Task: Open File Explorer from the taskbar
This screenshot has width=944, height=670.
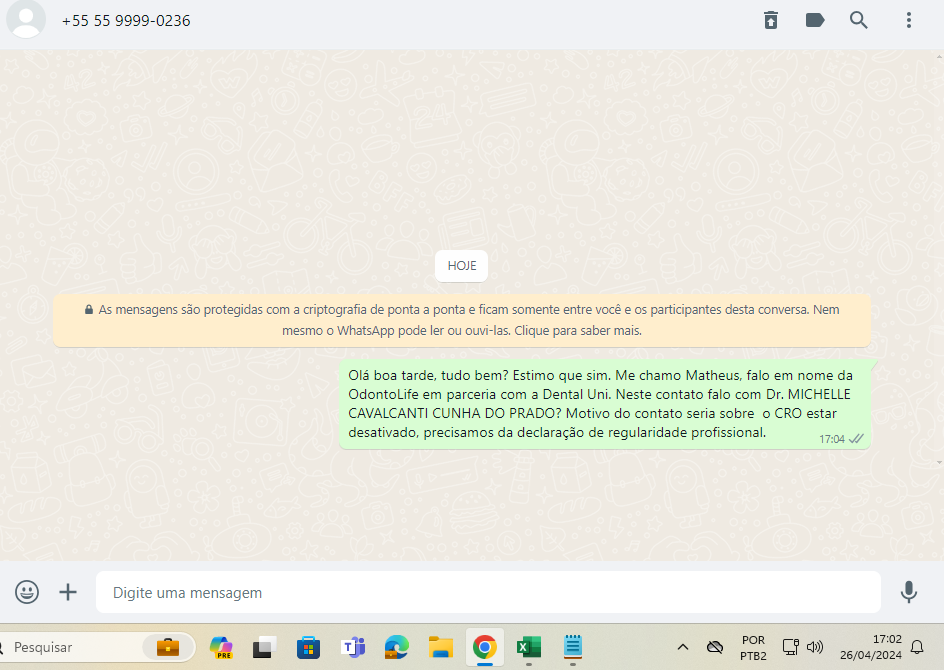Action: coord(441,647)
